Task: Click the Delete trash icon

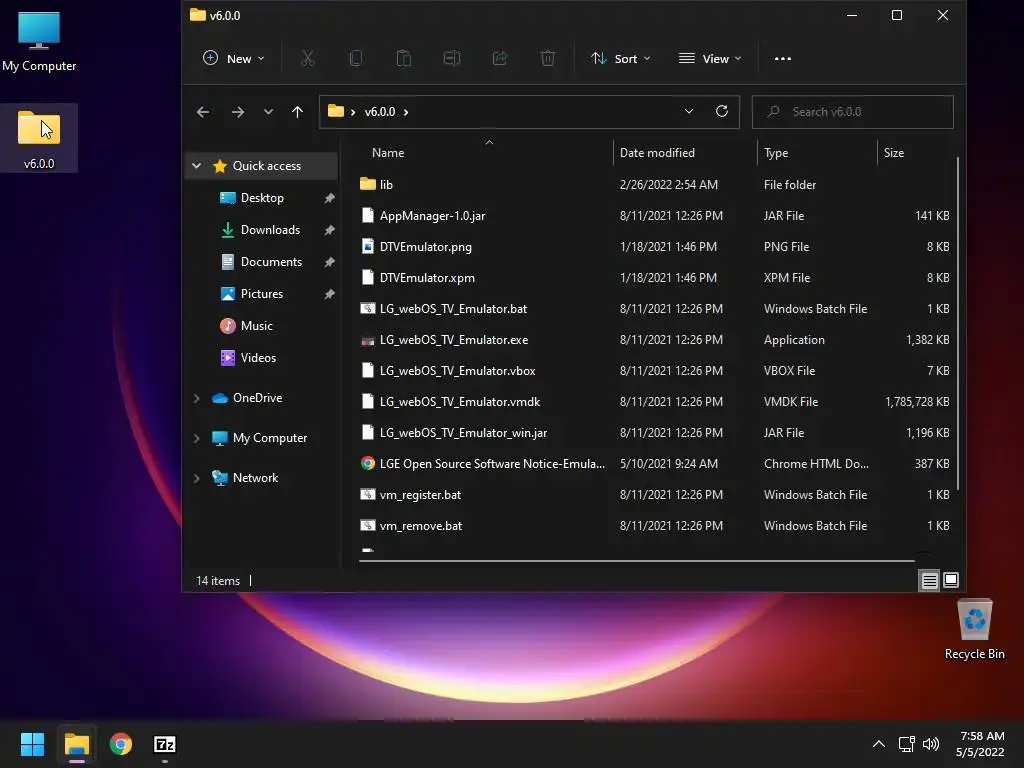Action: (x=548, y=59)
